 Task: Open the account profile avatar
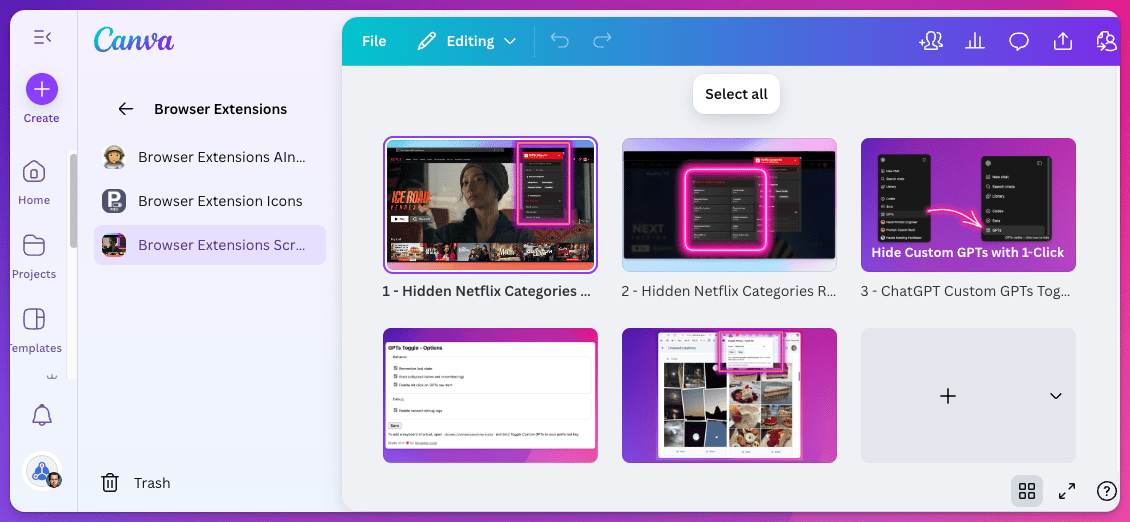pyautogui.click(x=43, y=472)
